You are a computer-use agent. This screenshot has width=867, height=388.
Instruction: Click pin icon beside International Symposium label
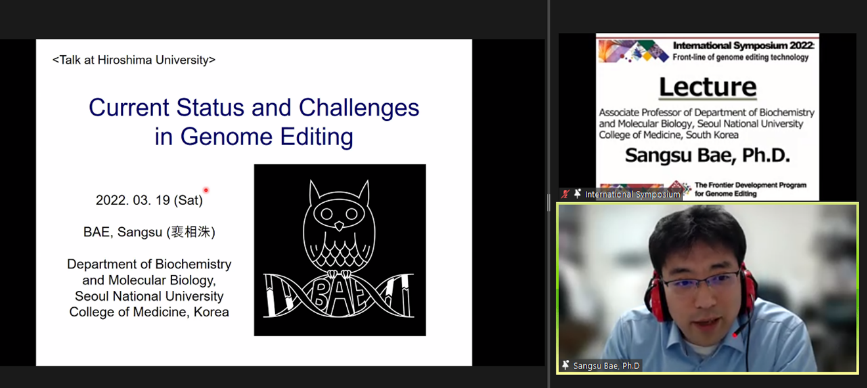pos(577,194)
